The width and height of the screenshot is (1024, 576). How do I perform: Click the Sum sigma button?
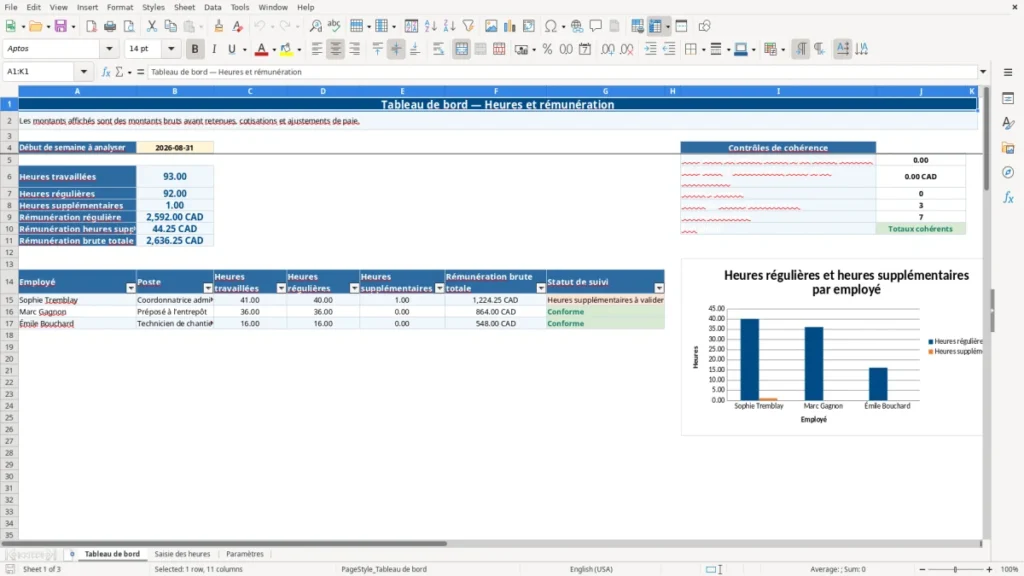click(119, 72)
